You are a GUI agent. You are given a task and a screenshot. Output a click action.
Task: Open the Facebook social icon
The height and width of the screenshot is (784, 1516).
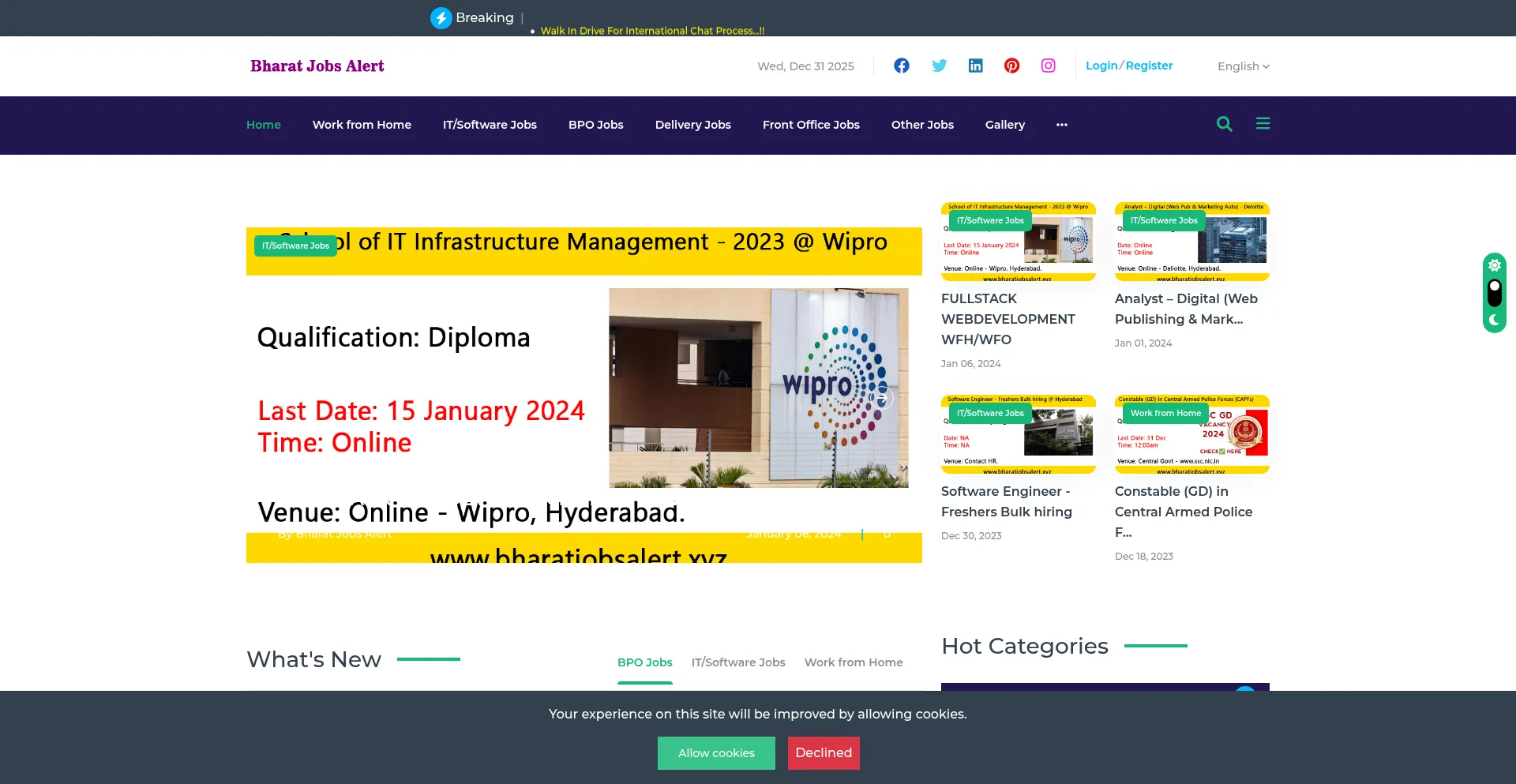coord(901,66)
